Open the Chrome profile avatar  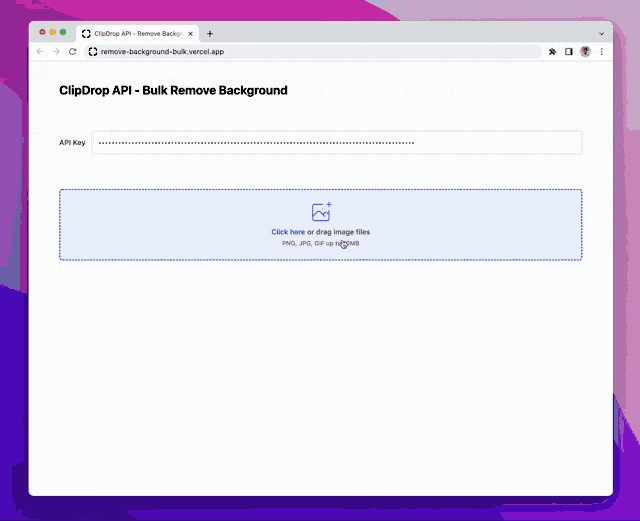point(585,52)
